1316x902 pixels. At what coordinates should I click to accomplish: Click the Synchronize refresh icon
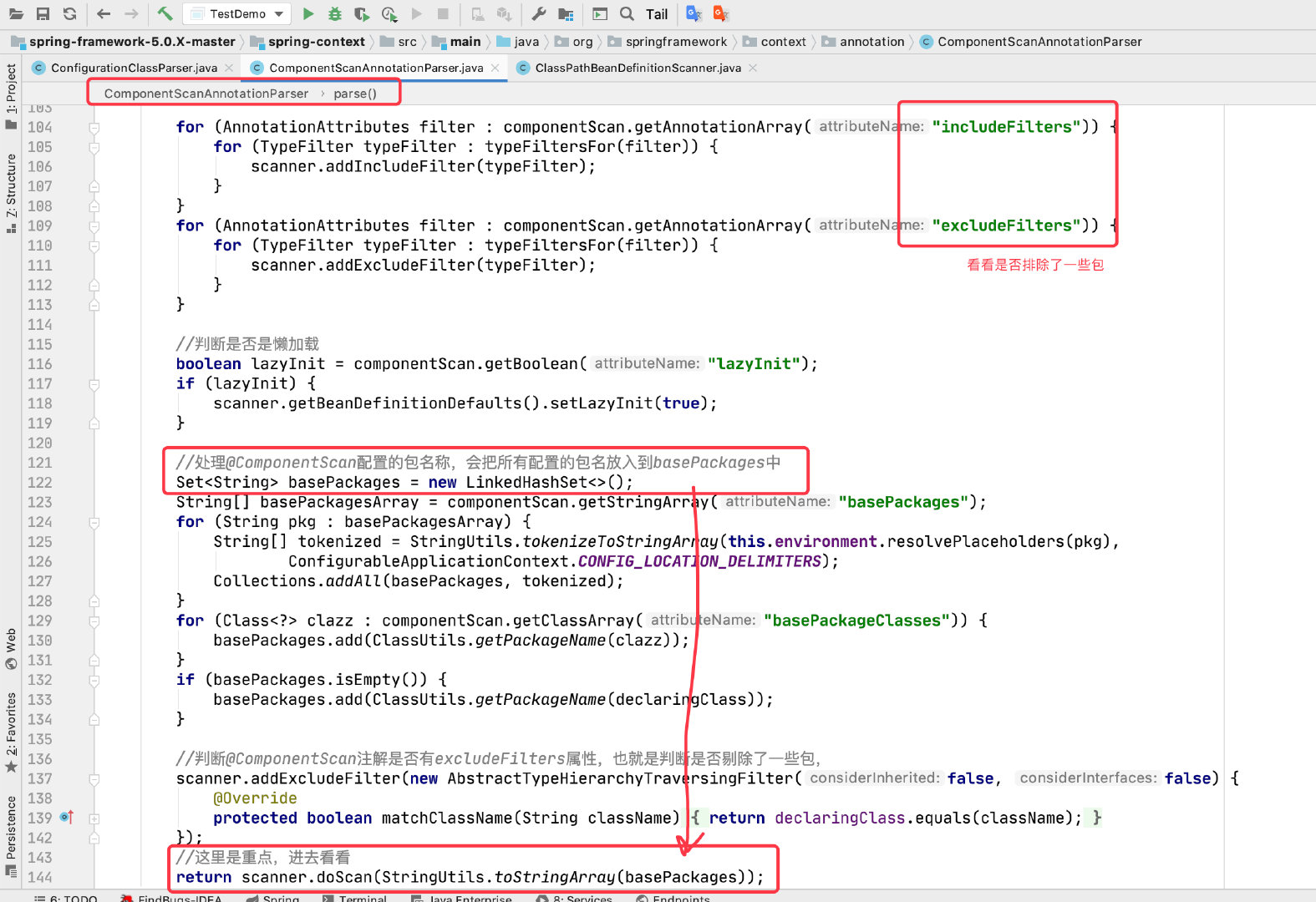coord(70,13)
